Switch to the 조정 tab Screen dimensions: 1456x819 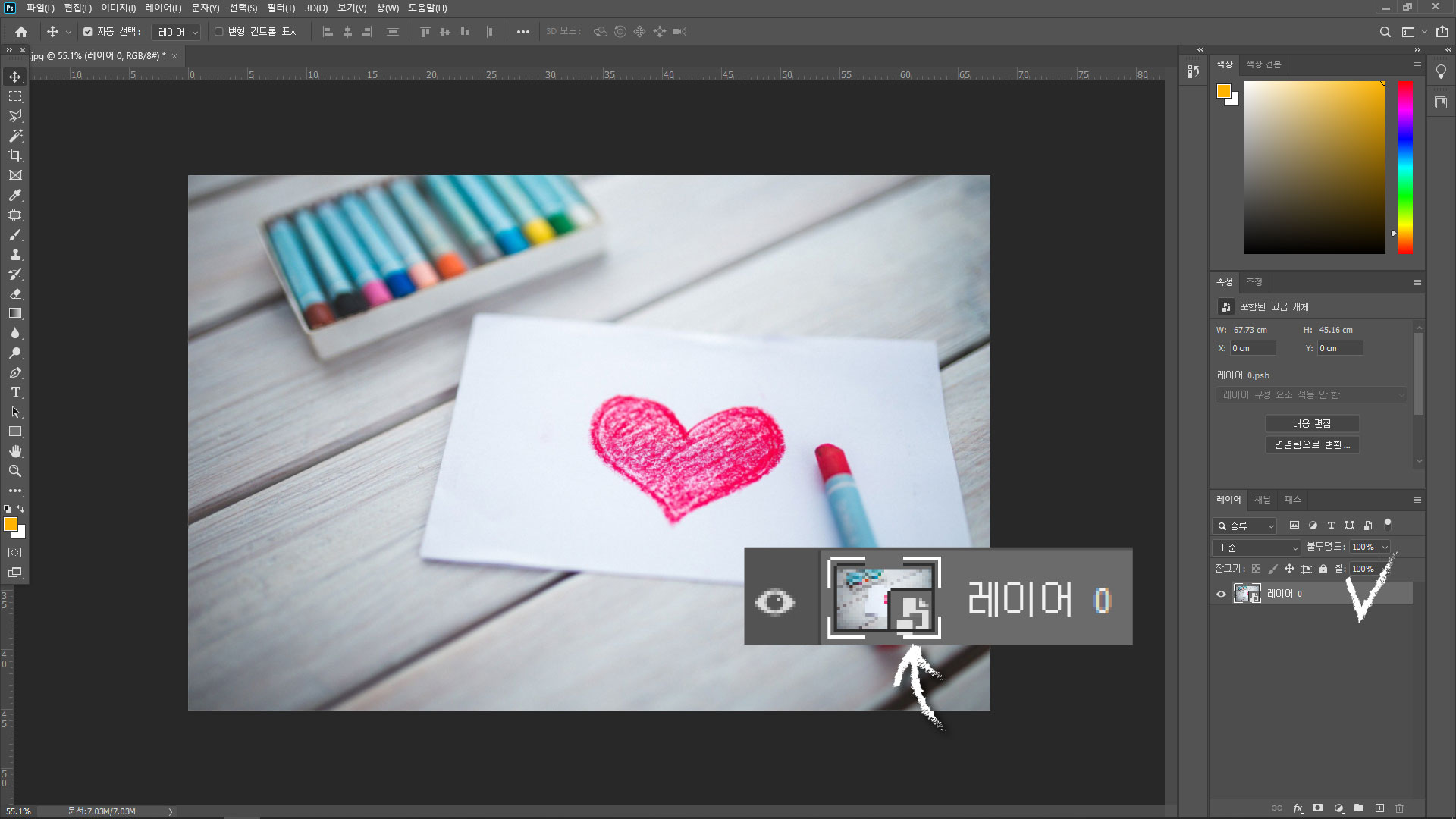[x=1254, y=282]
